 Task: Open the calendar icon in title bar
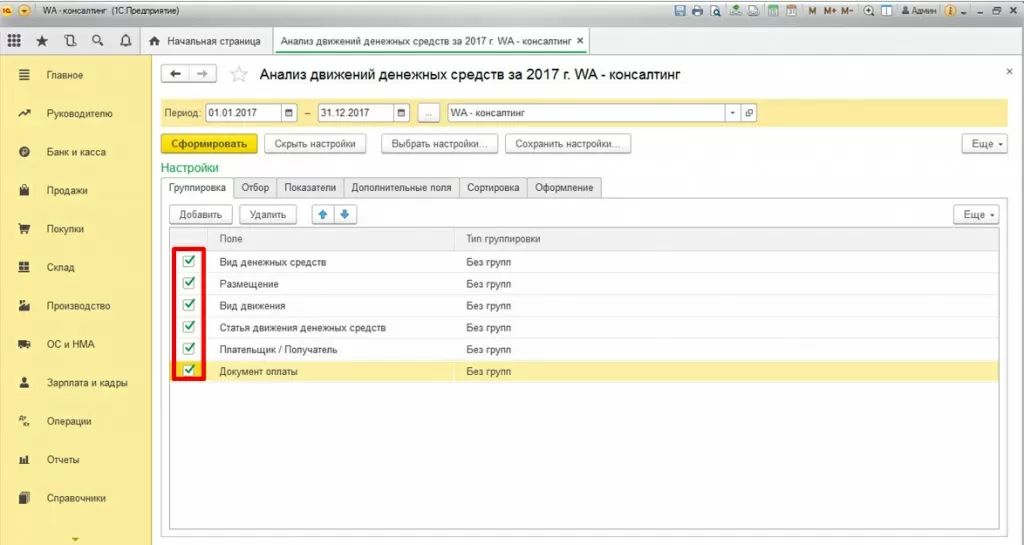click(x=792, y=10)
